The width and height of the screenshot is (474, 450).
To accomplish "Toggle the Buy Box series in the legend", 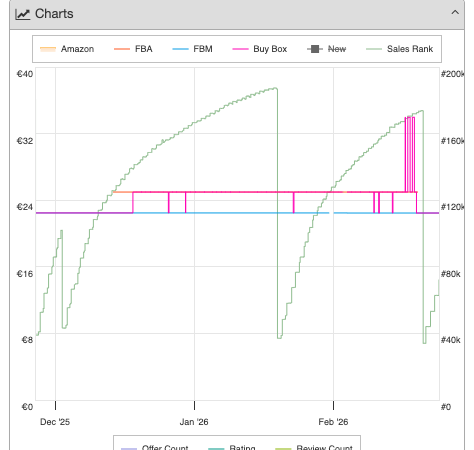I will click(260, 49).
